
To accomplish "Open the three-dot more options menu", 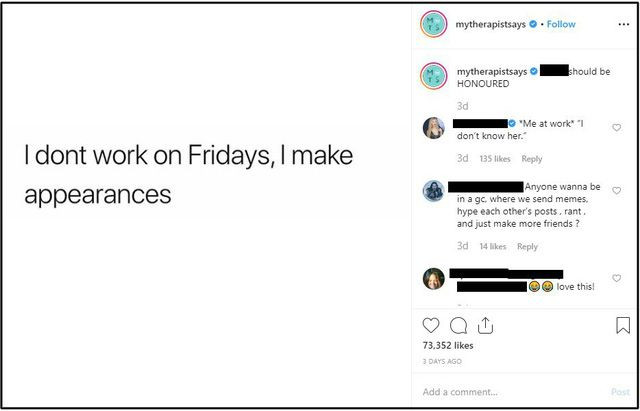I will [x=621, y=24].
